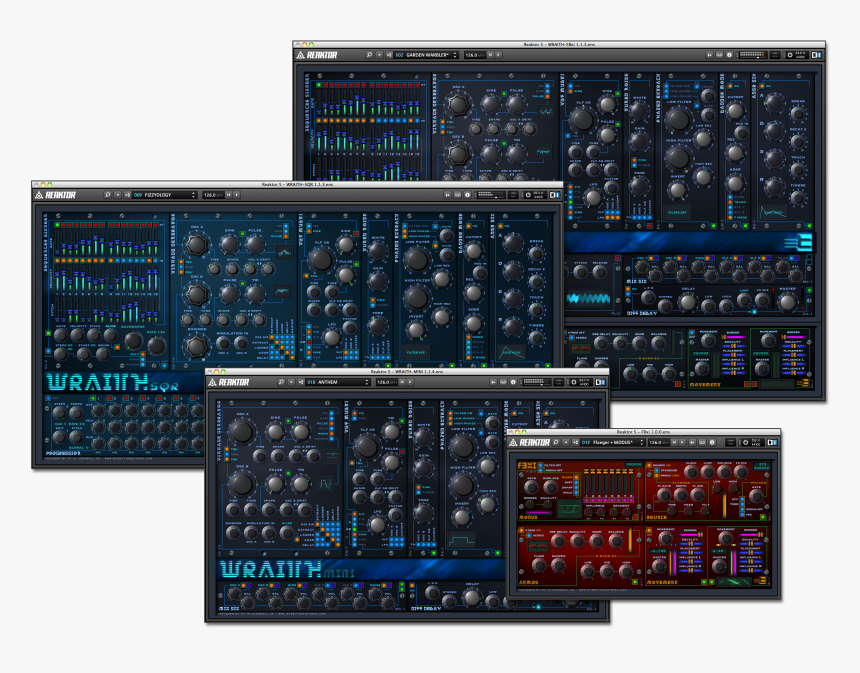Click the search magnifier in WRAITH-FBxi window toolbar
The image size is (860, 673).
tap(369, 55)
